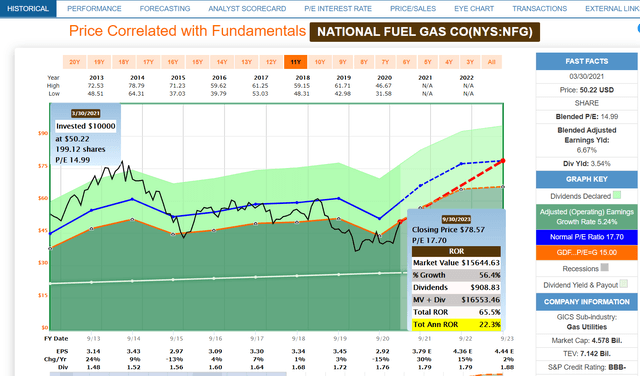The height and width of the screenshot is (376, 640).
Task: Toggle the Dividends Declared legend swatch
Action: [x=617, y=195]
